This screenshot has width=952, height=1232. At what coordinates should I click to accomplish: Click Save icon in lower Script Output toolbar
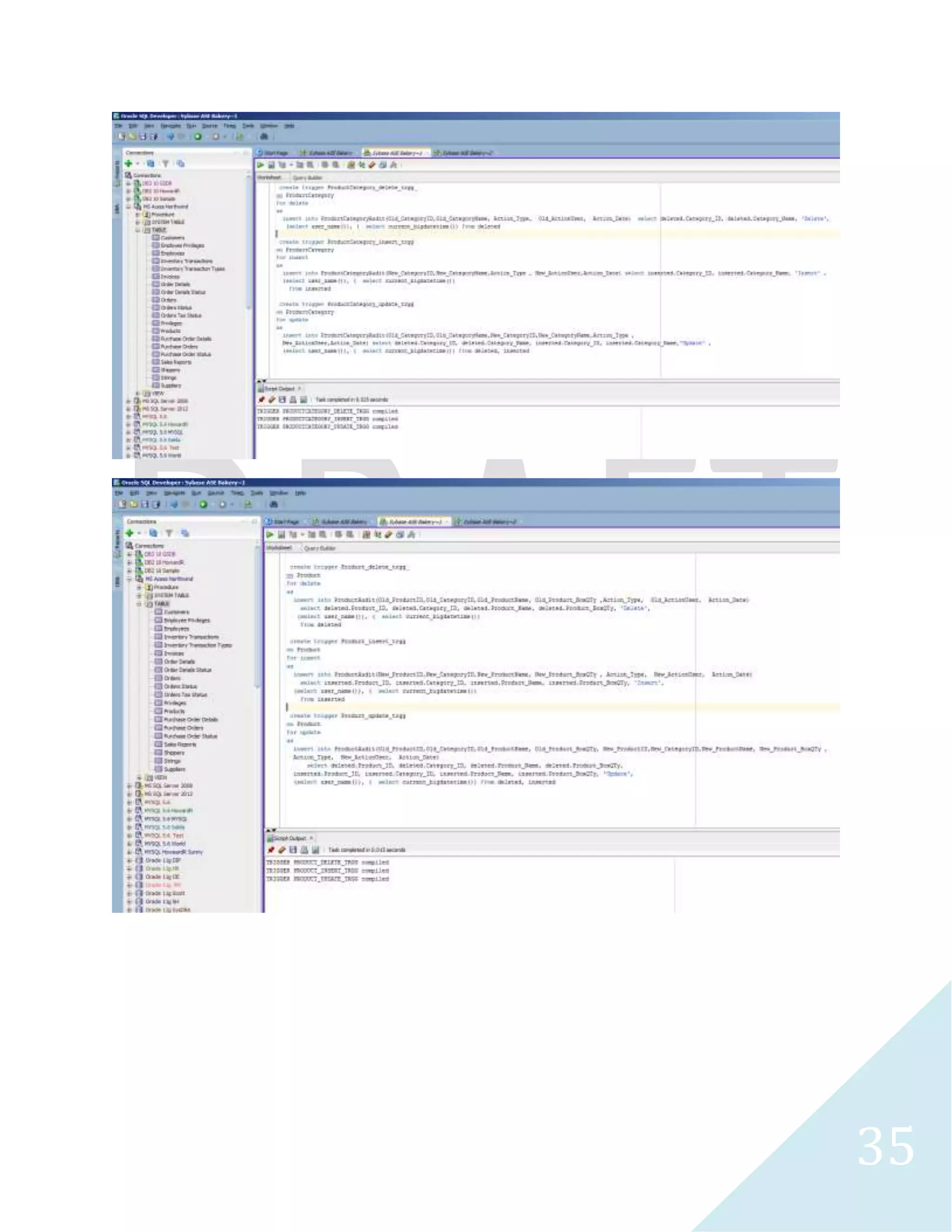pos(293,849)
